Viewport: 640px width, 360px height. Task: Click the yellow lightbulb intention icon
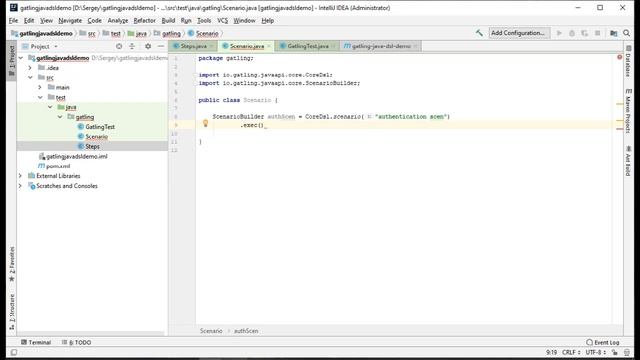pyautogui.click(x=205, y=123)
